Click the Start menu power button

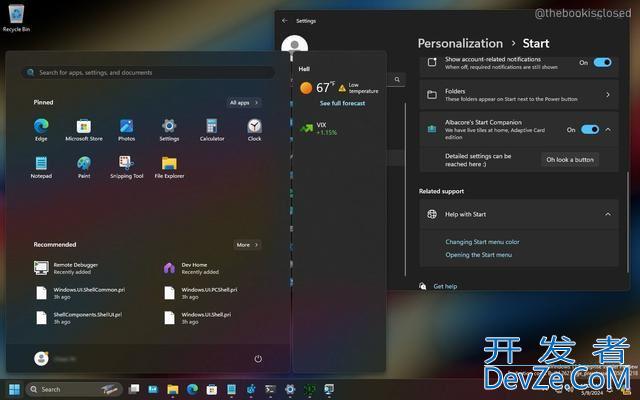(x=258, y=359)
